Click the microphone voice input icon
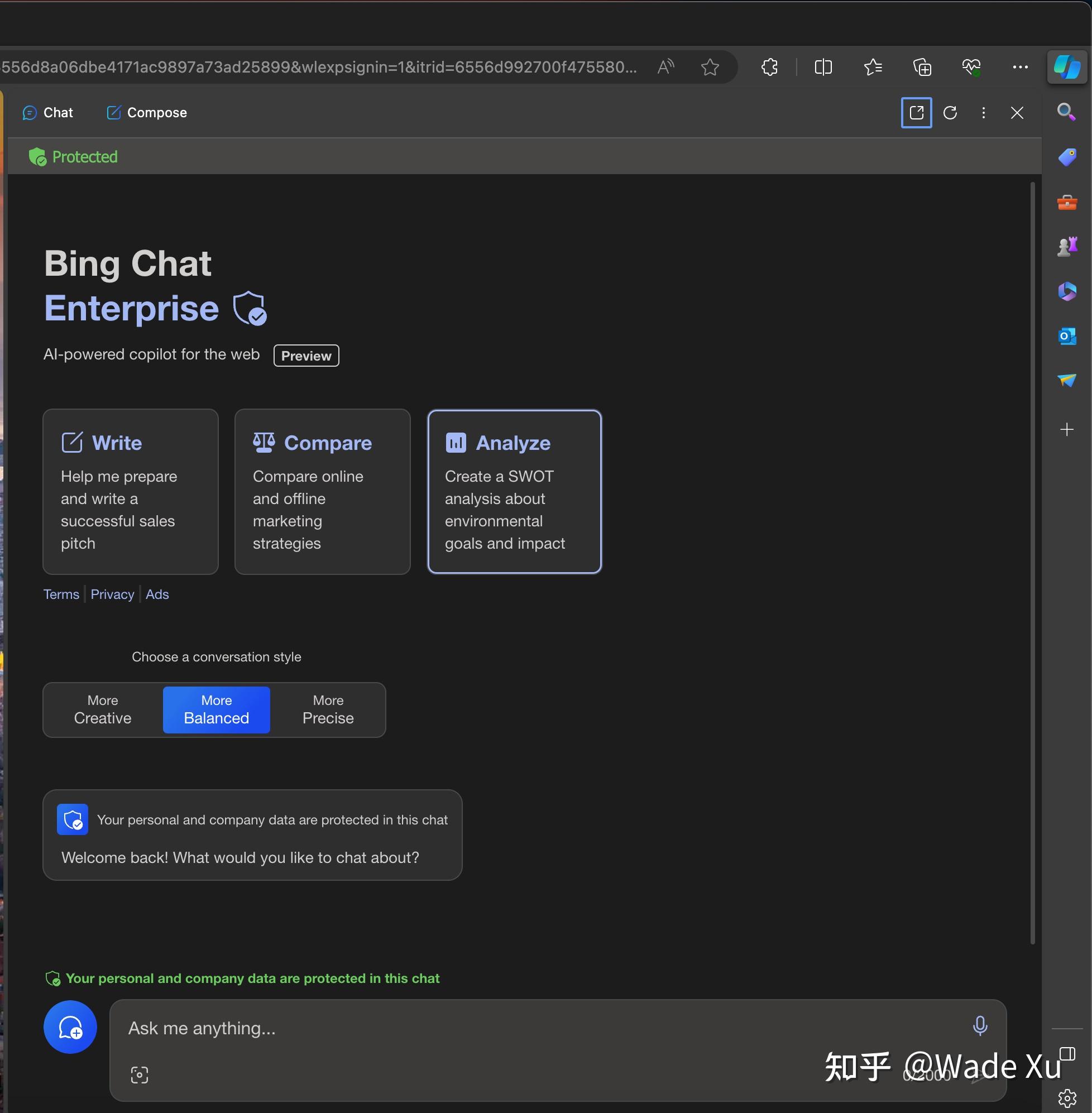The image size is (1092, 1113). tap(980, 1026)
